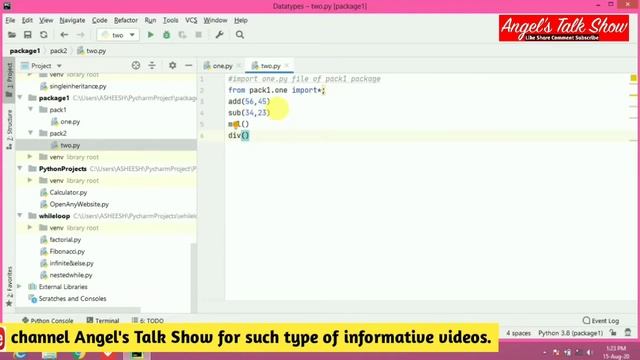Click the Save All toolbar icon
The image size is (640, 360).
coord(27,35)
